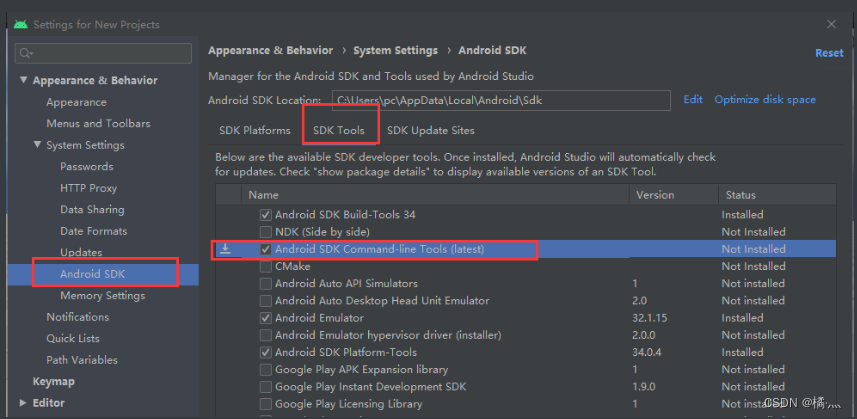
Task: Open Notifications settings
Action: [78, 317]
